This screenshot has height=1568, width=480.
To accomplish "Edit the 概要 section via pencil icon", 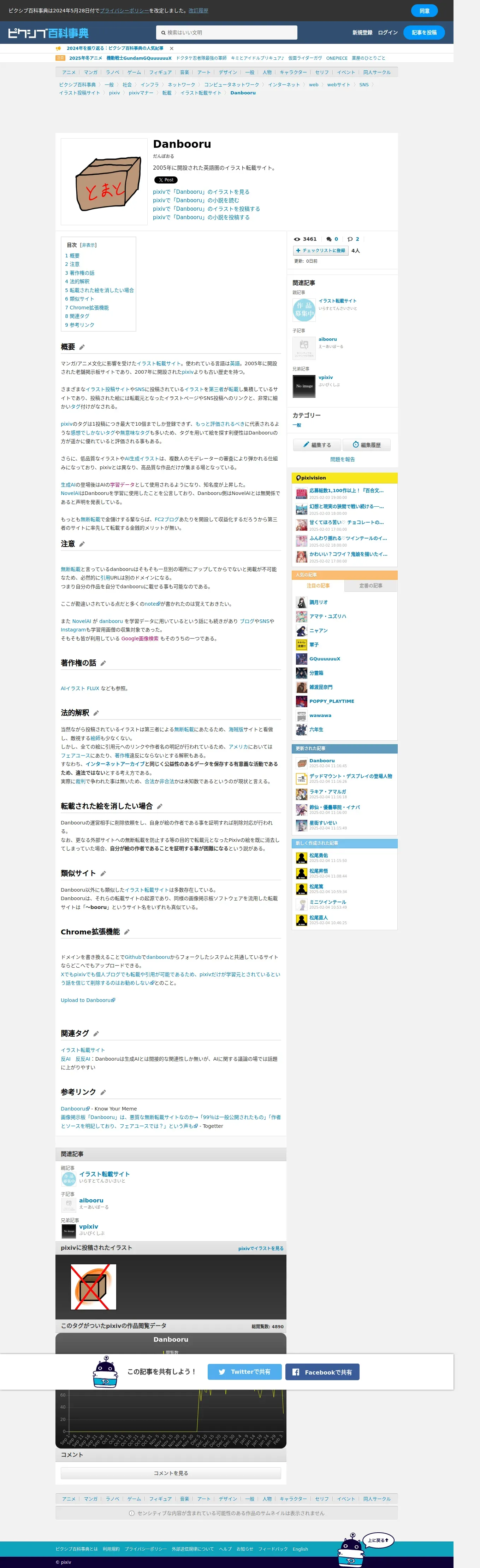I will tap(82, 347).
